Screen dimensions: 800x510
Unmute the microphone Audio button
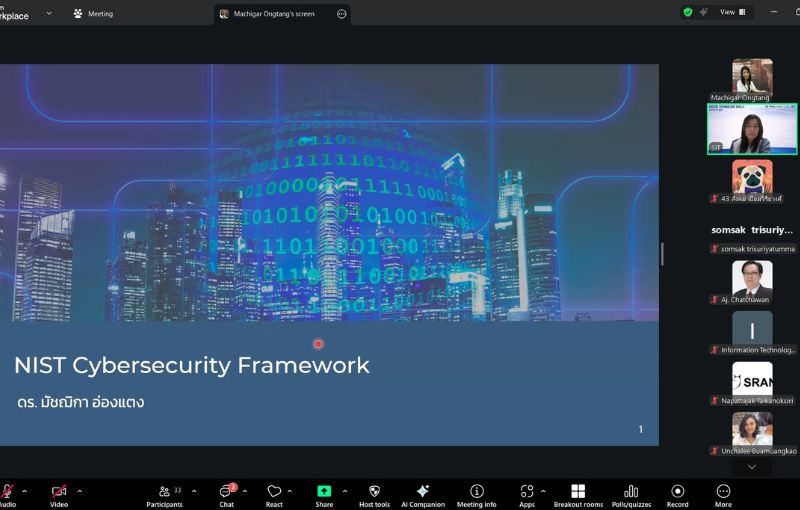(x=8, y=492)
